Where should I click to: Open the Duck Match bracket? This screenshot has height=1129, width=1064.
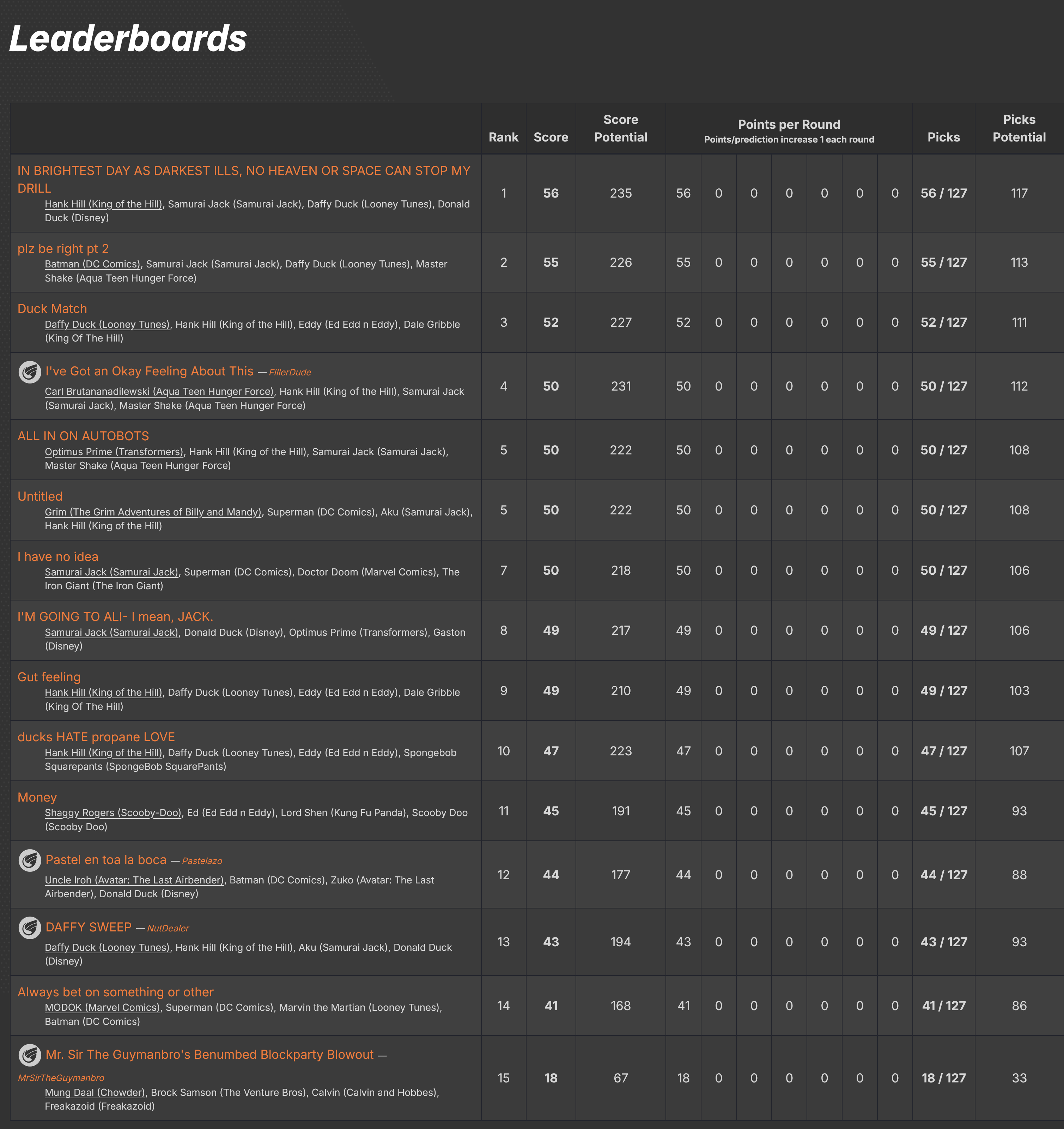tap(52, 309)
